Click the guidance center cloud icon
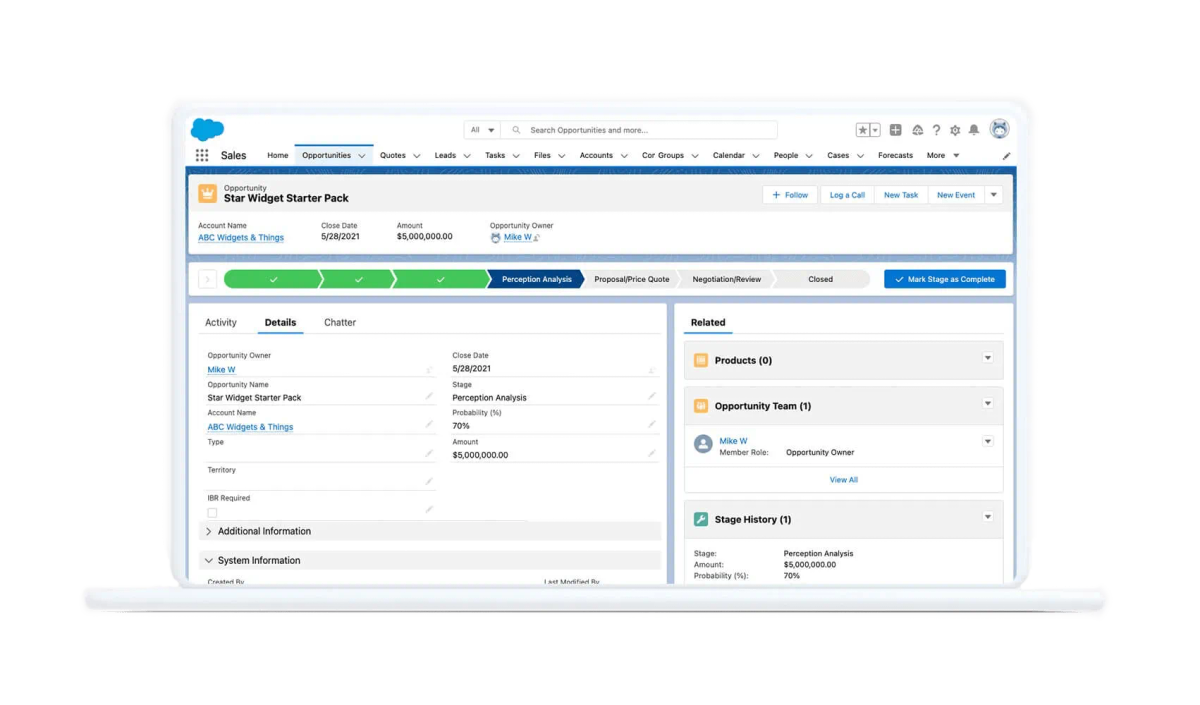The height and width of the screenshot is (705, 1200). pyautogui.click(x=917, y=130)
